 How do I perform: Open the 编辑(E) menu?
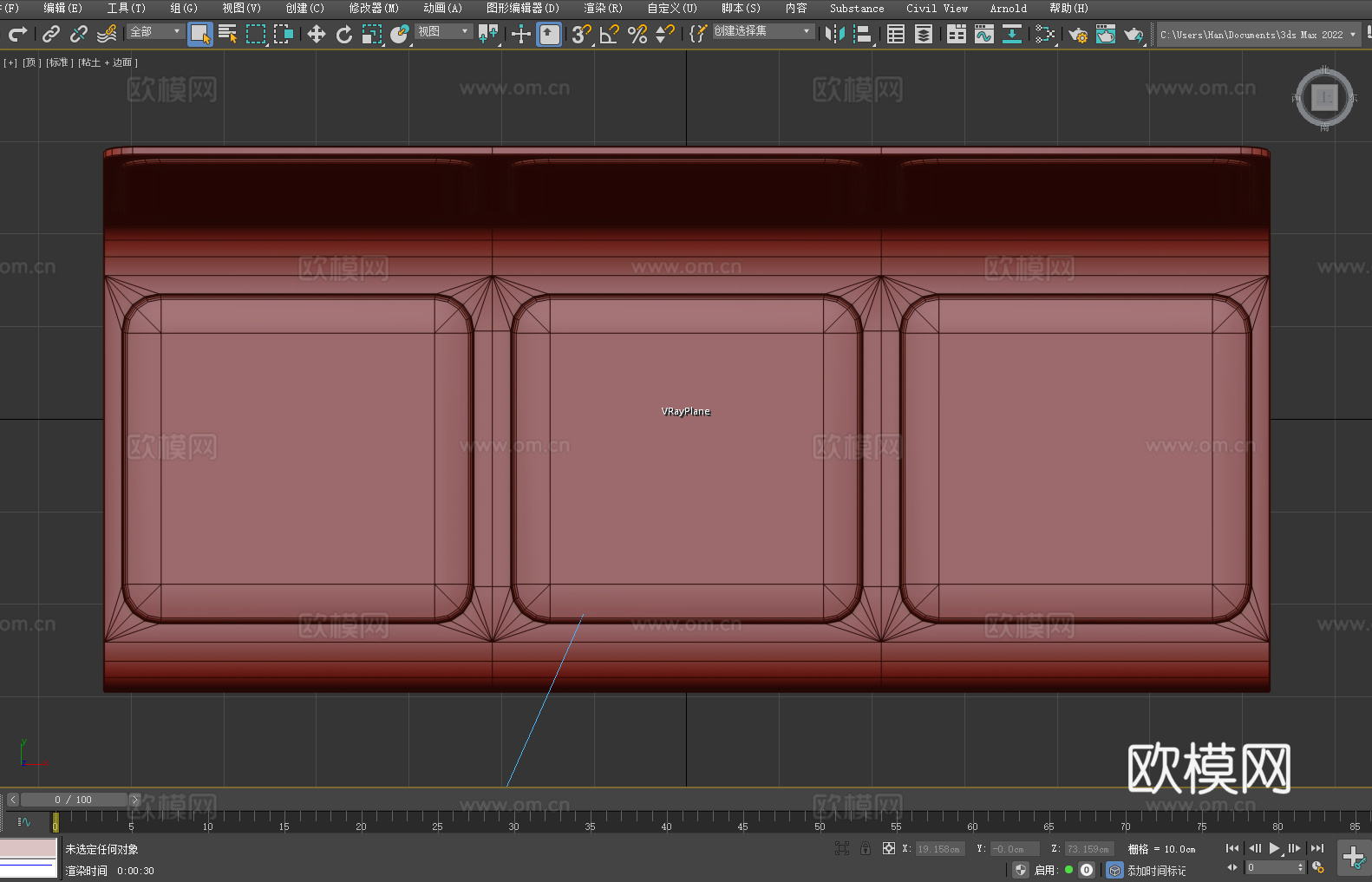(x=62, y=8)
